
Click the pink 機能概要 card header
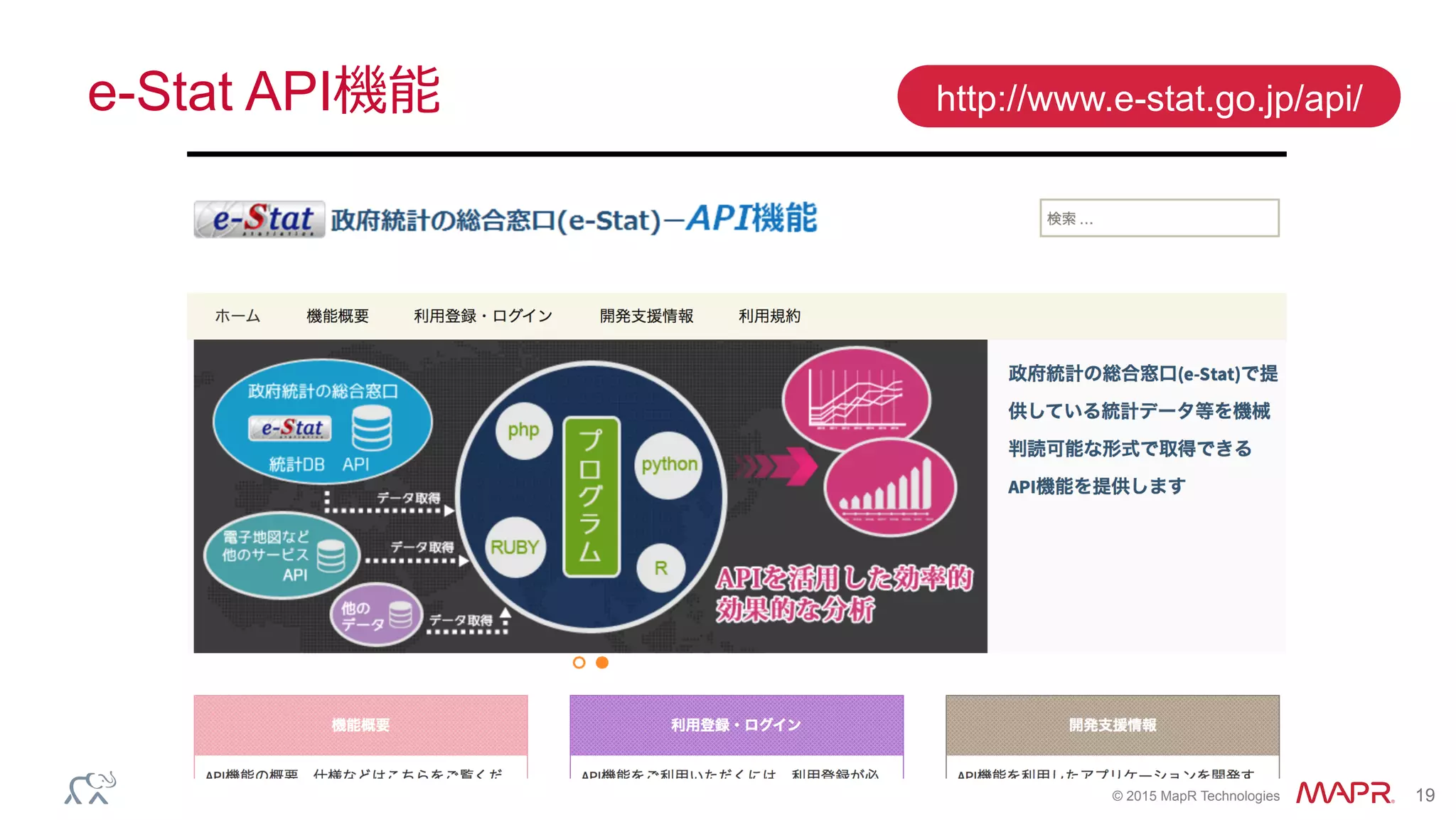360,725
